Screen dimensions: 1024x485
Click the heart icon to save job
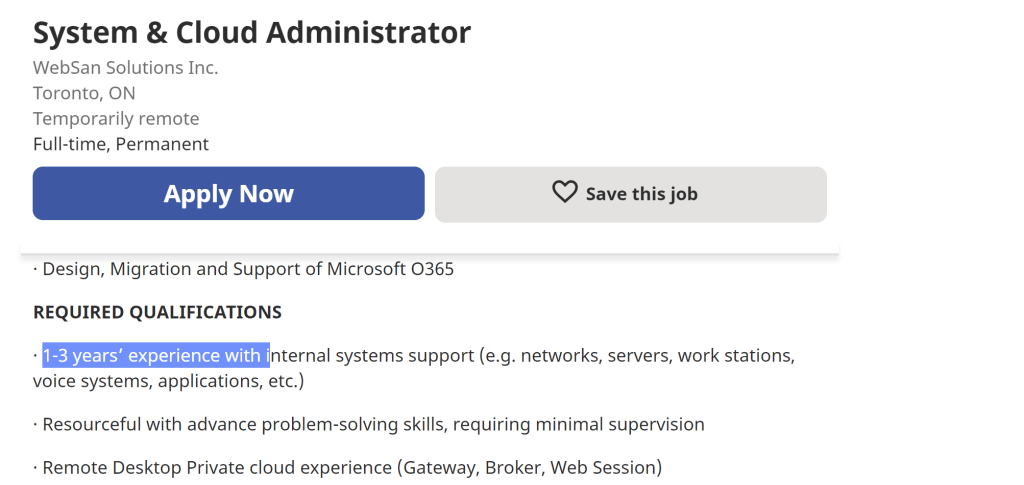click(565, 193)
